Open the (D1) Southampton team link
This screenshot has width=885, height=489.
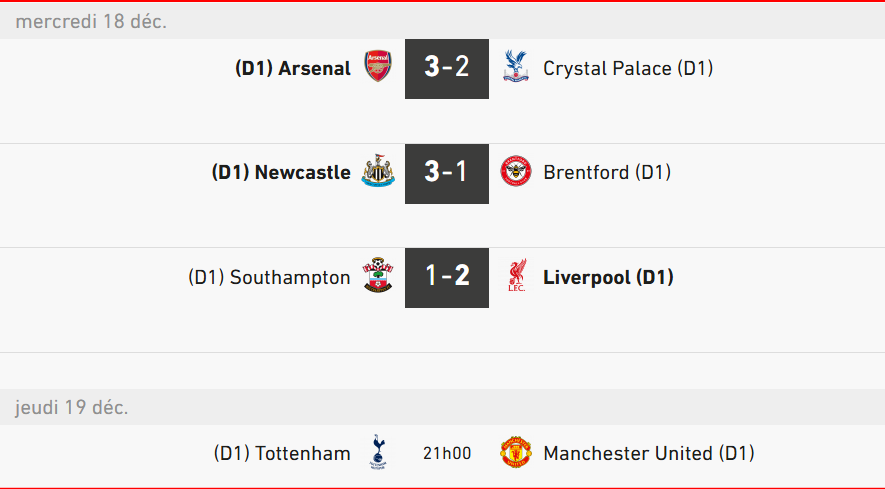(269, 277)
